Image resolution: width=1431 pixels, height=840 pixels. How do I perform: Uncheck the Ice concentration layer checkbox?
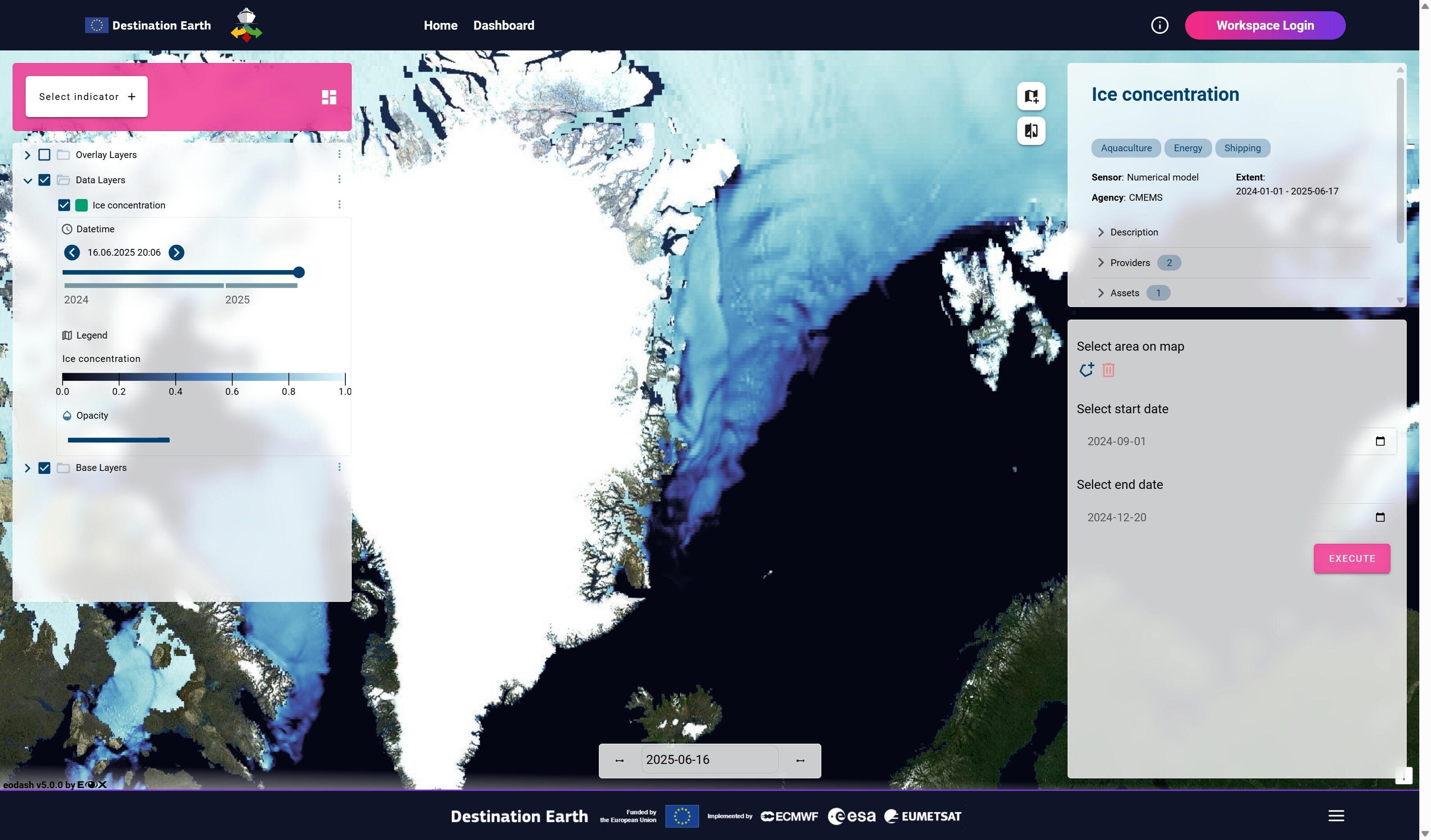[64, 205]
